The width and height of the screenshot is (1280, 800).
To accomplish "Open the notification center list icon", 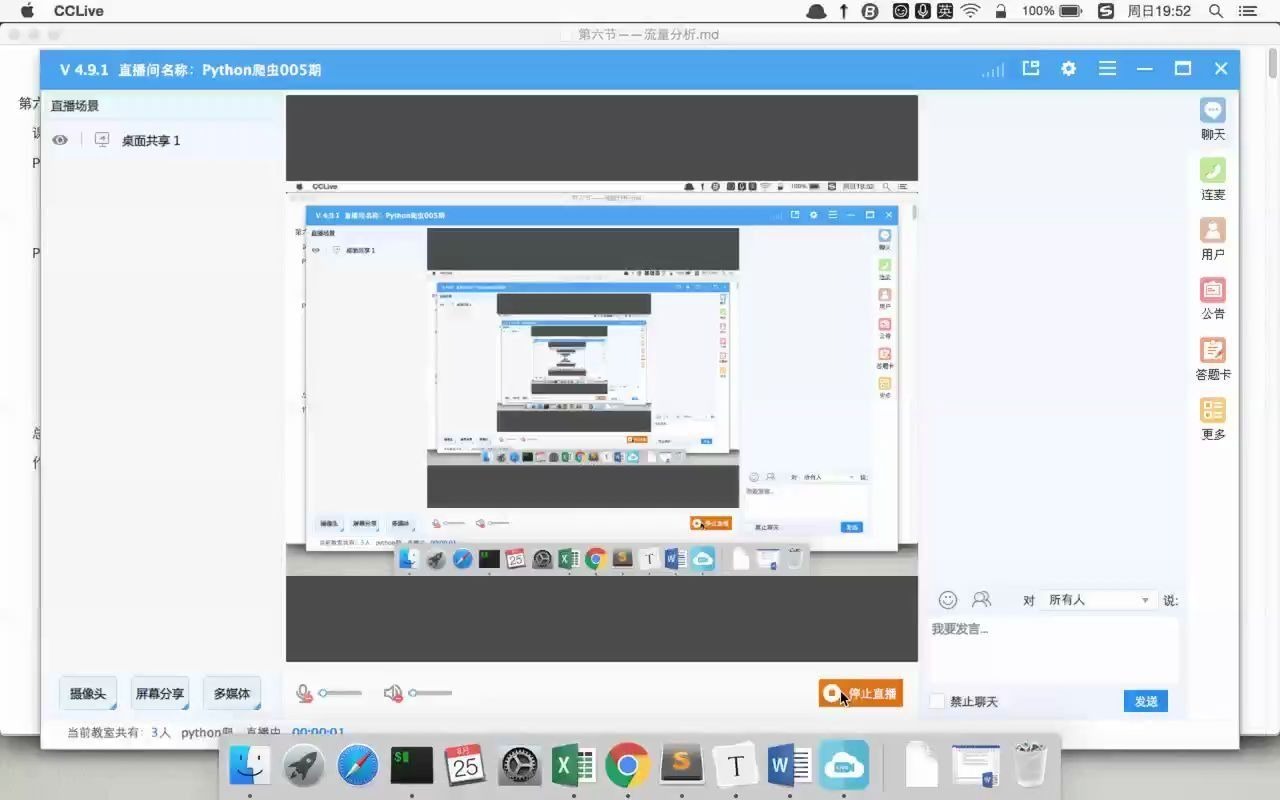I will [x=1247, y=11].
